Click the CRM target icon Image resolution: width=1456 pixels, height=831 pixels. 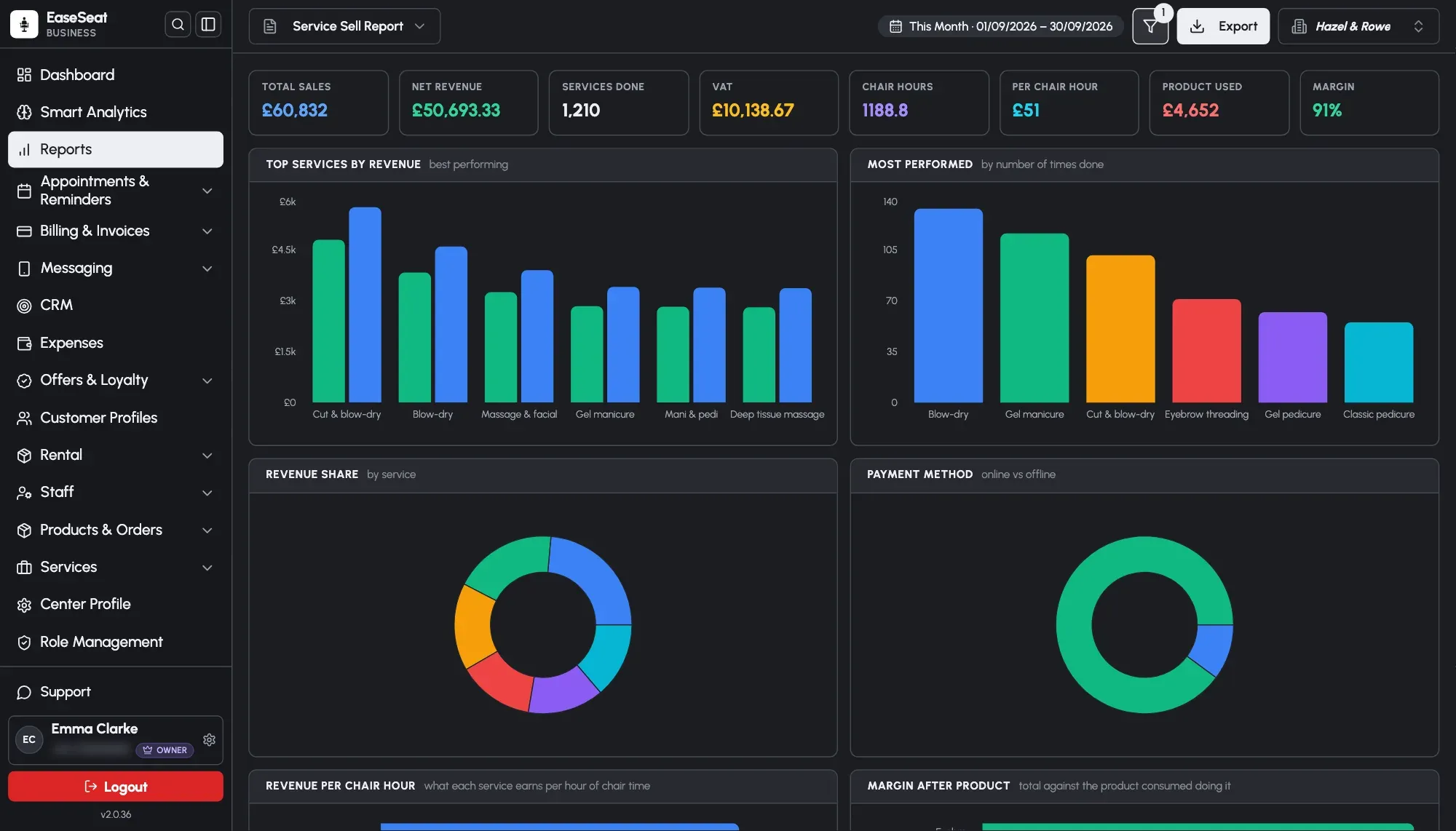(x=24, y=306)
